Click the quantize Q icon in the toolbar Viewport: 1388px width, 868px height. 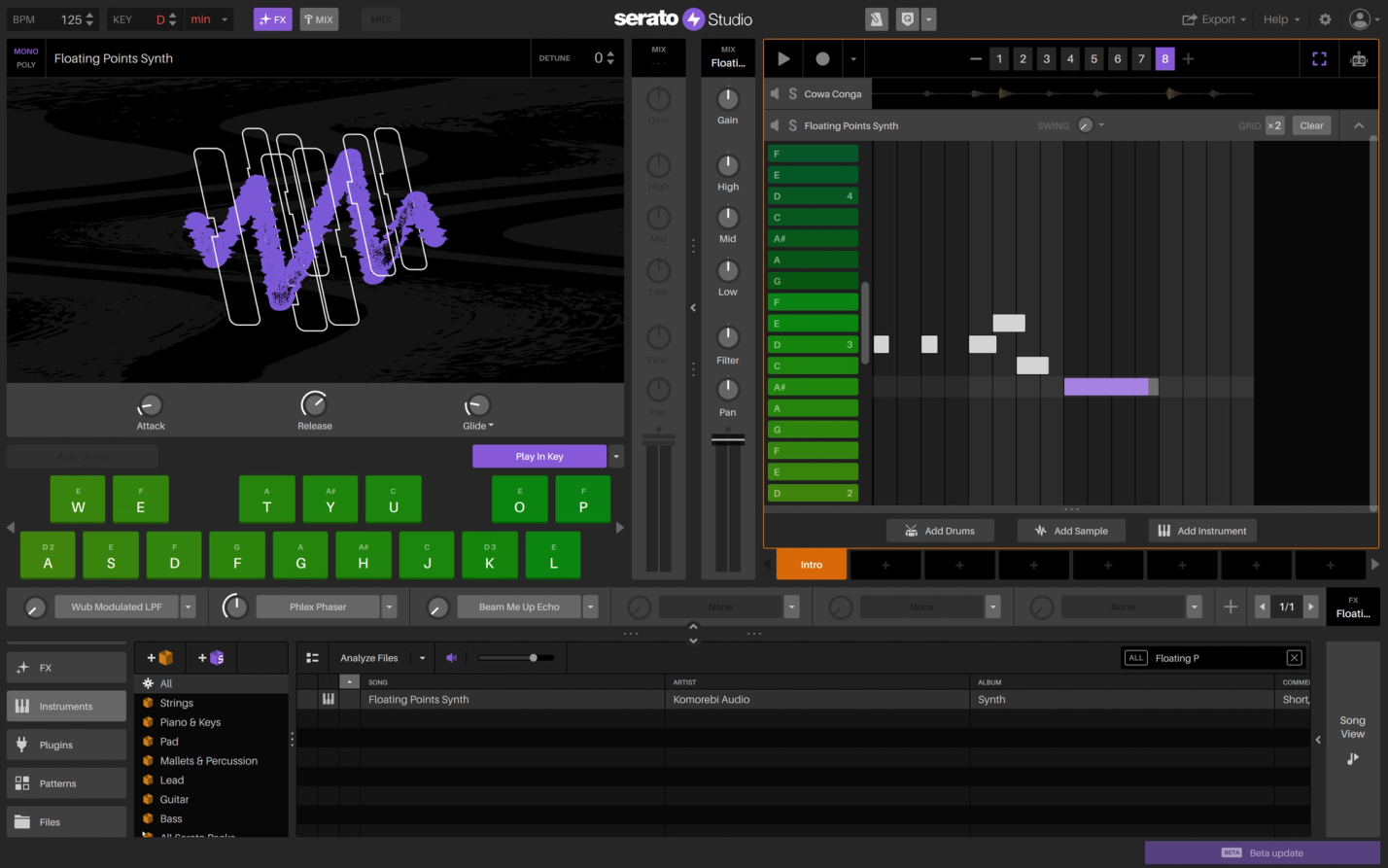pos(908,18)
